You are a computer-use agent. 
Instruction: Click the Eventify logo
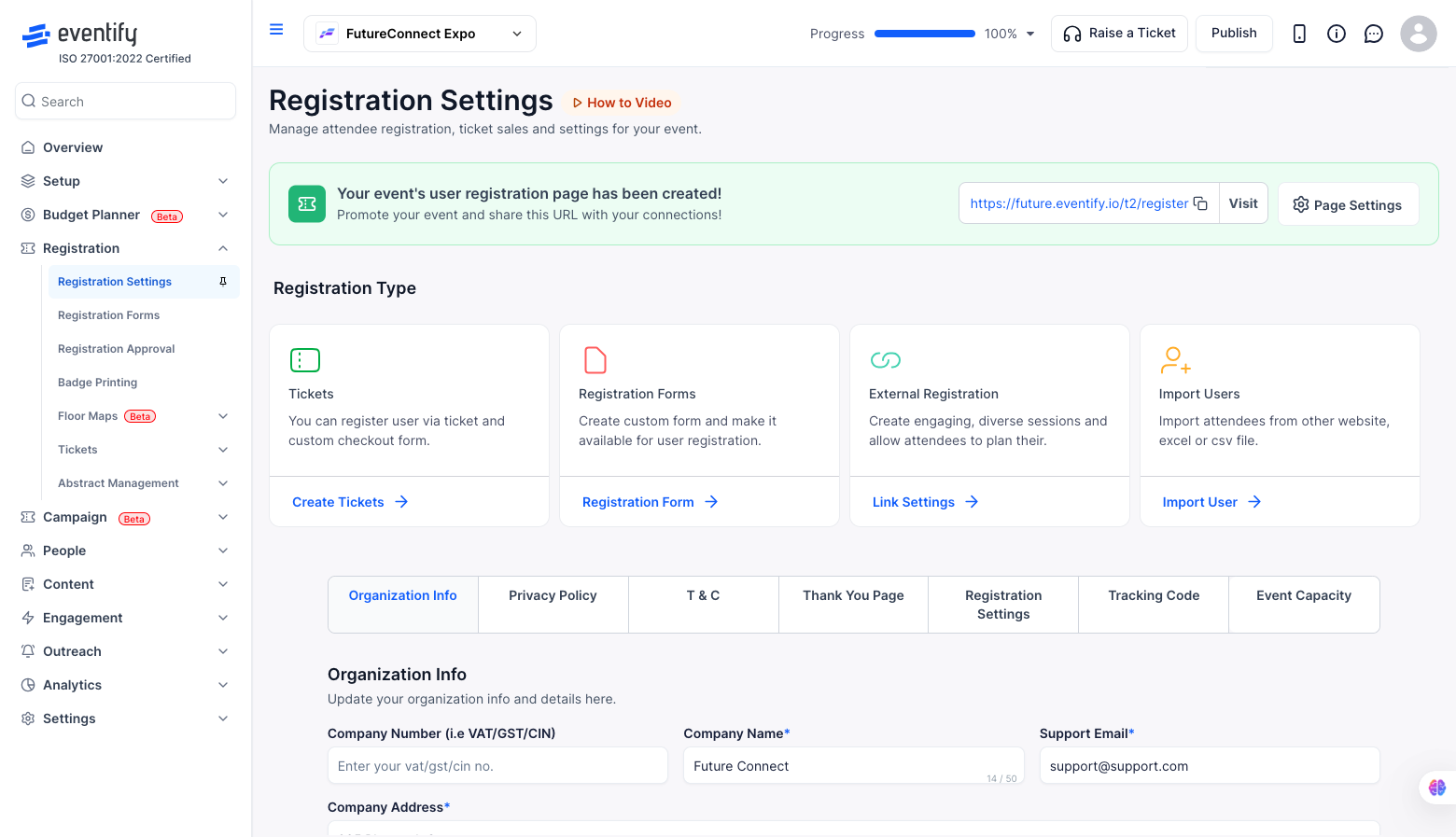(x=79, y=35)
